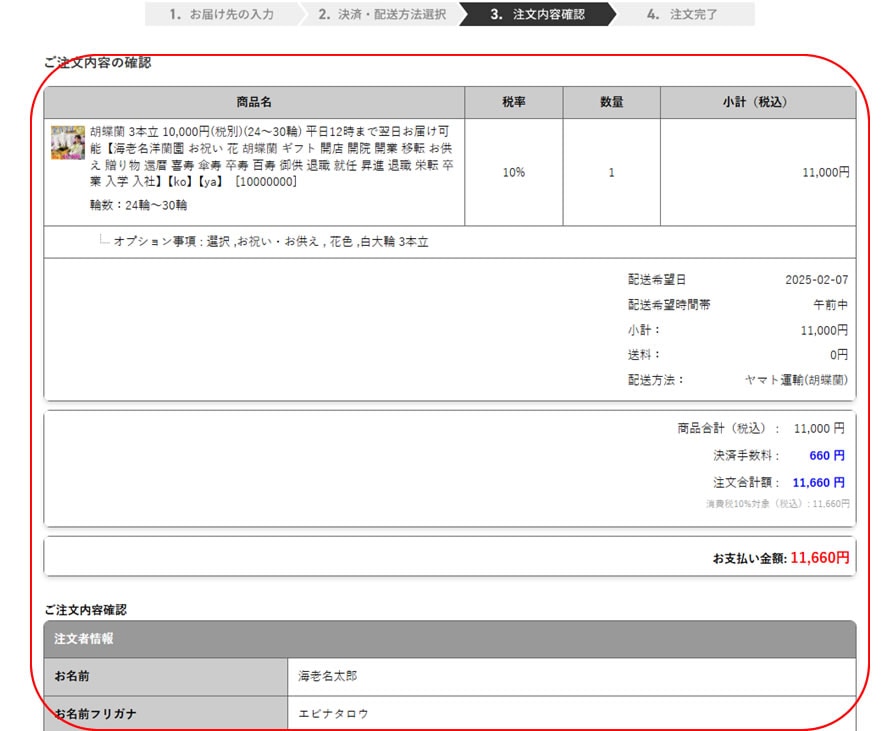Click the blue 決済手数料 660 円 amount
The height and width of the screenshot is (731, 887).
pos(826,455)
